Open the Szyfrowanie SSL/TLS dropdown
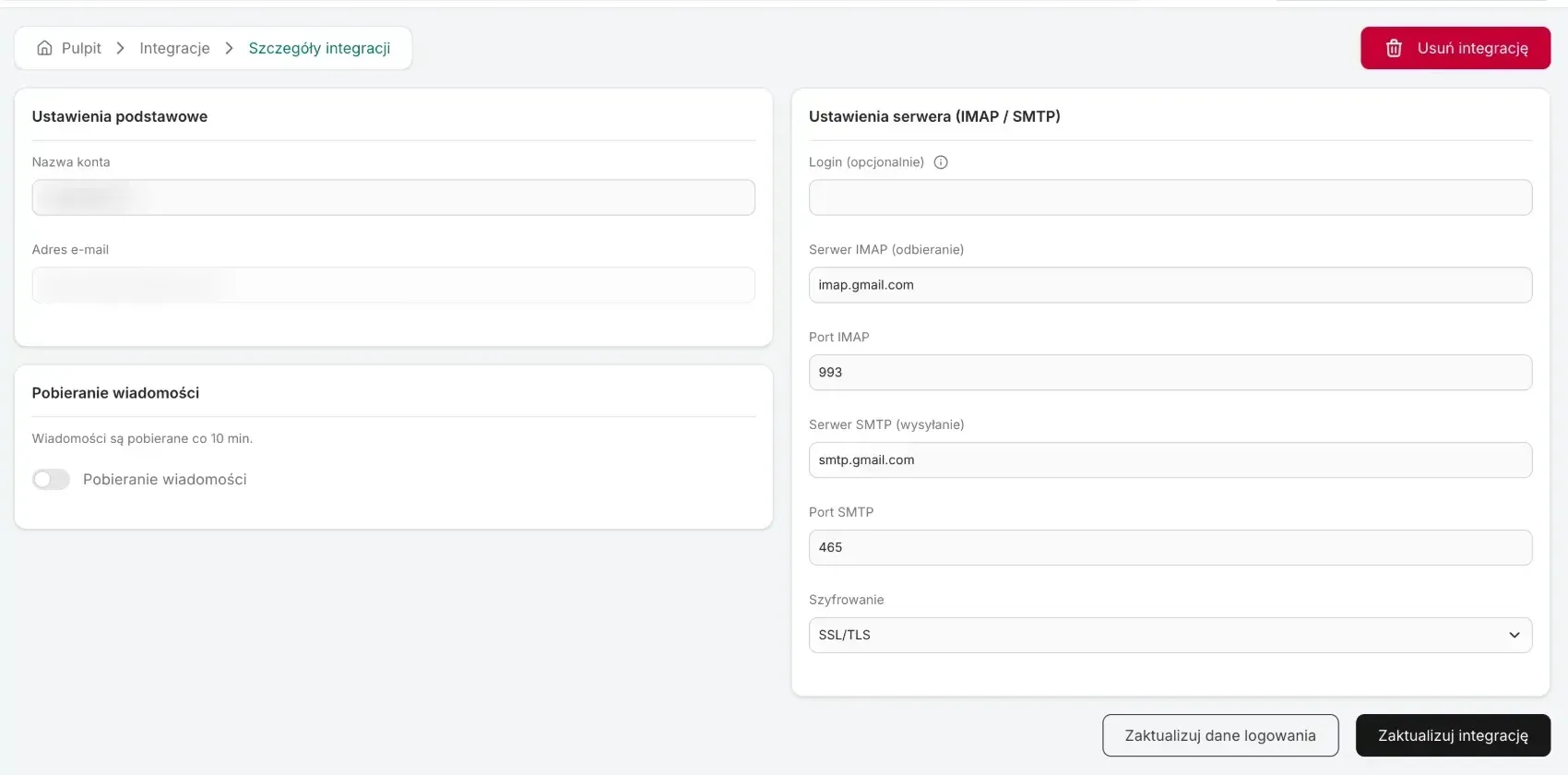 coord(1170,635)
